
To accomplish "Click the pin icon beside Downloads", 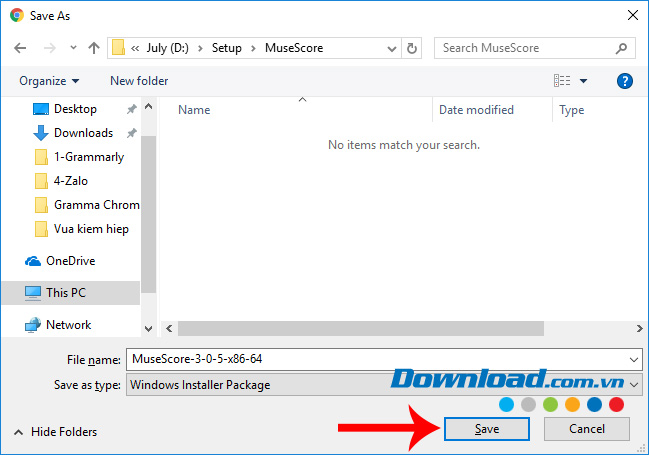I will point(131,133).
